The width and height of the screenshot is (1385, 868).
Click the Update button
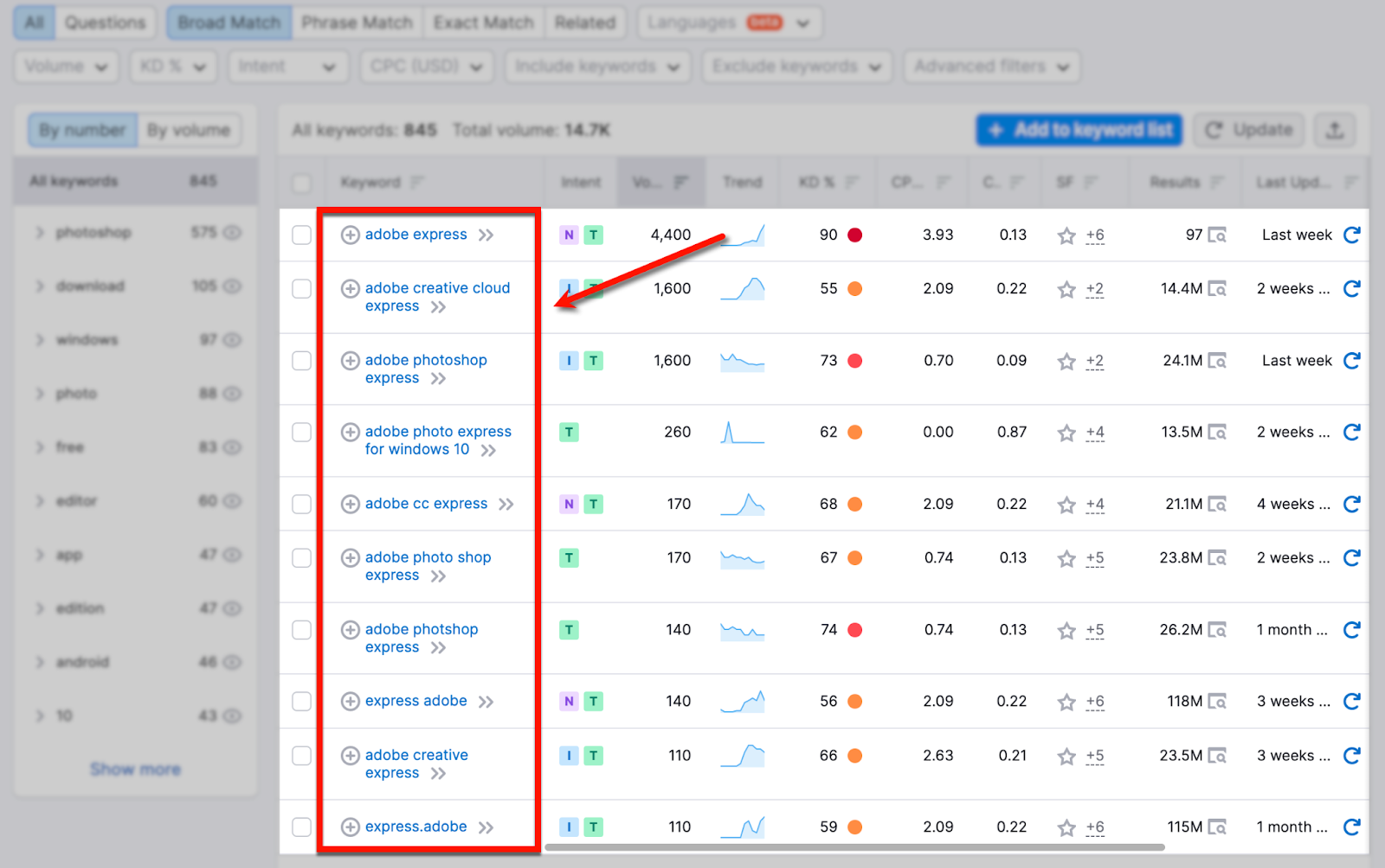click(1249, 130)
